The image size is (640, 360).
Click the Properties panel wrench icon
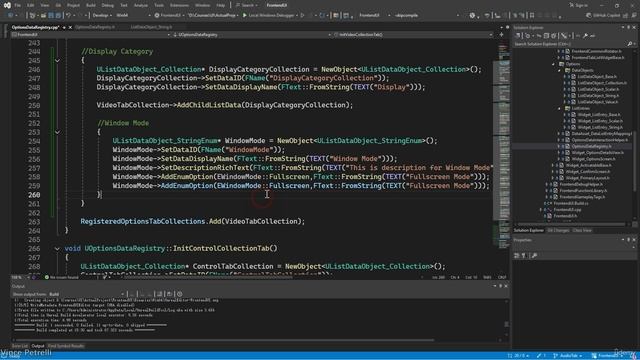(534, 256)
